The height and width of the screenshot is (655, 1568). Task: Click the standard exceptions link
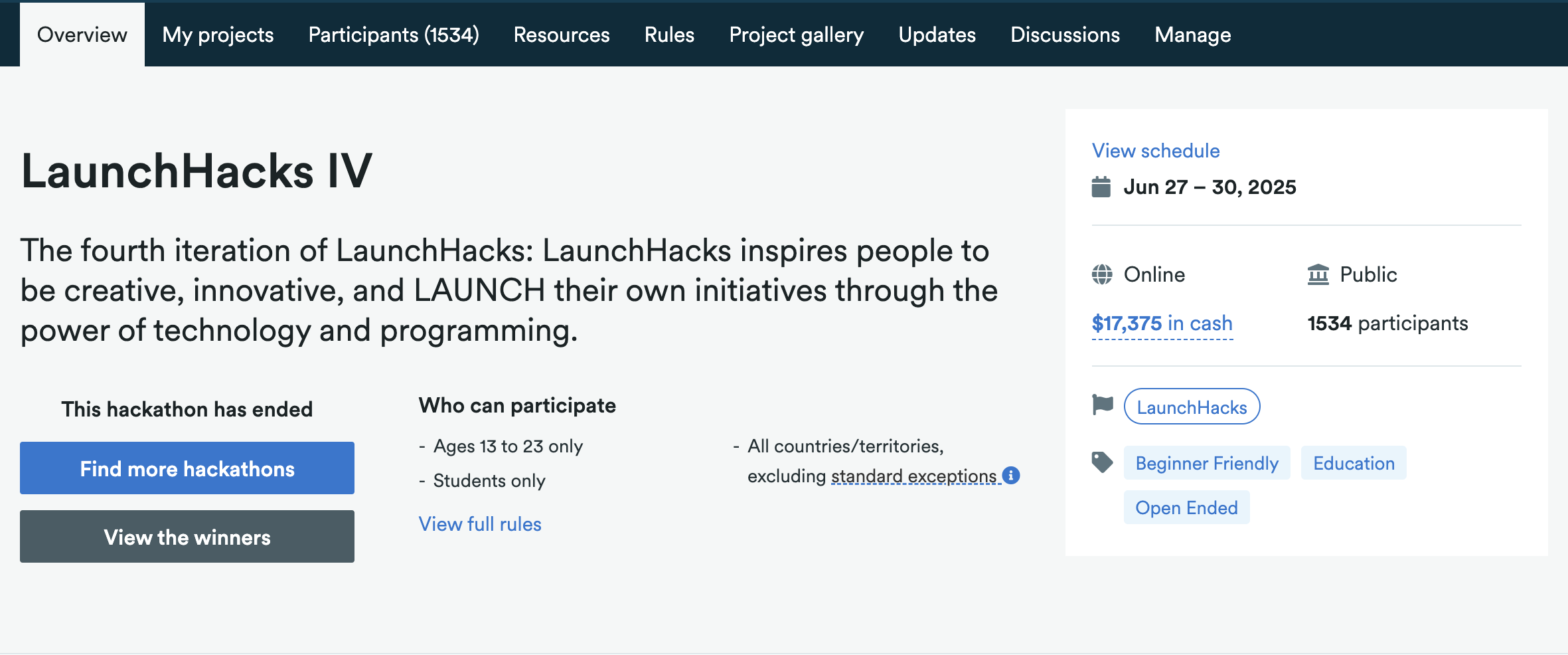pyautogui.click(x=913, y=476)
